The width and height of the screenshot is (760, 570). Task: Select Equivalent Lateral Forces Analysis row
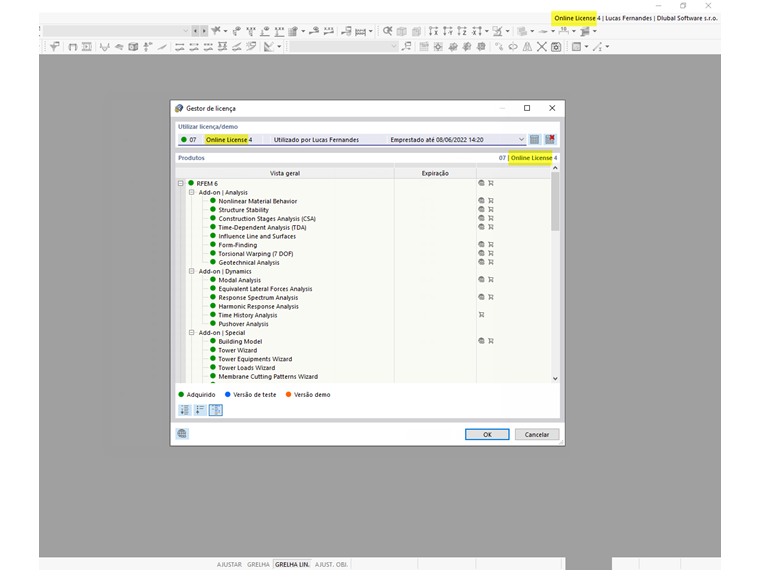coord(265,289)
